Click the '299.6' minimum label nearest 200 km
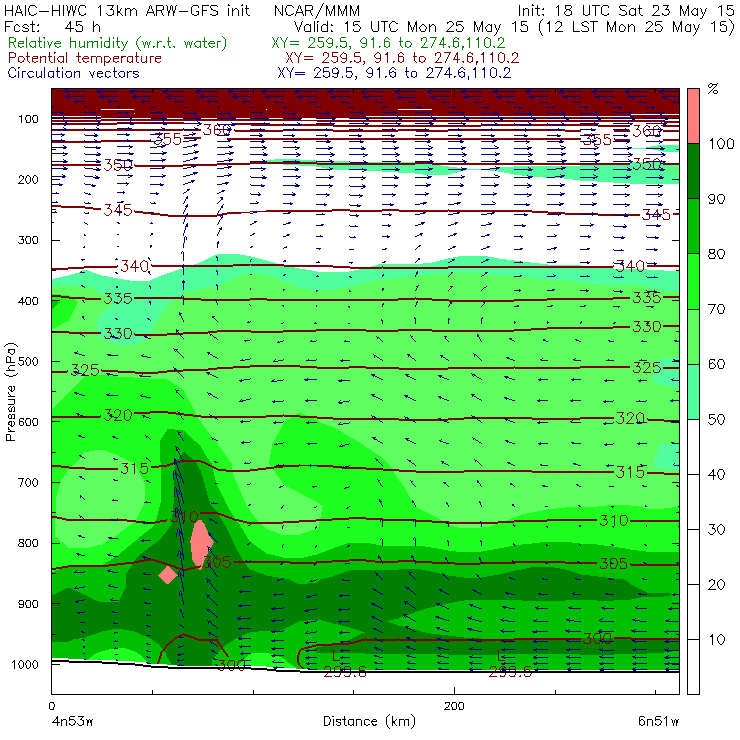The width and height of the screenshot is (740, 740). click(x=509, y=672)
